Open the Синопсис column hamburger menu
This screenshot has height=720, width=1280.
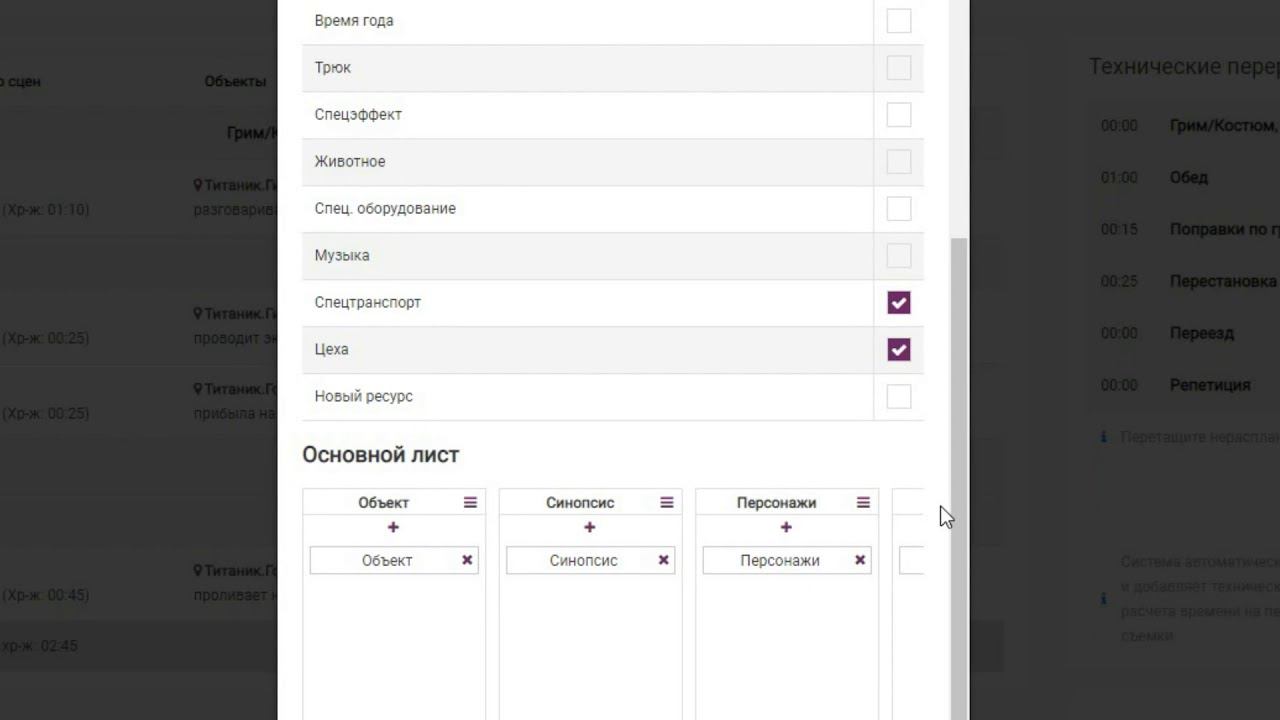pos(667,503)
